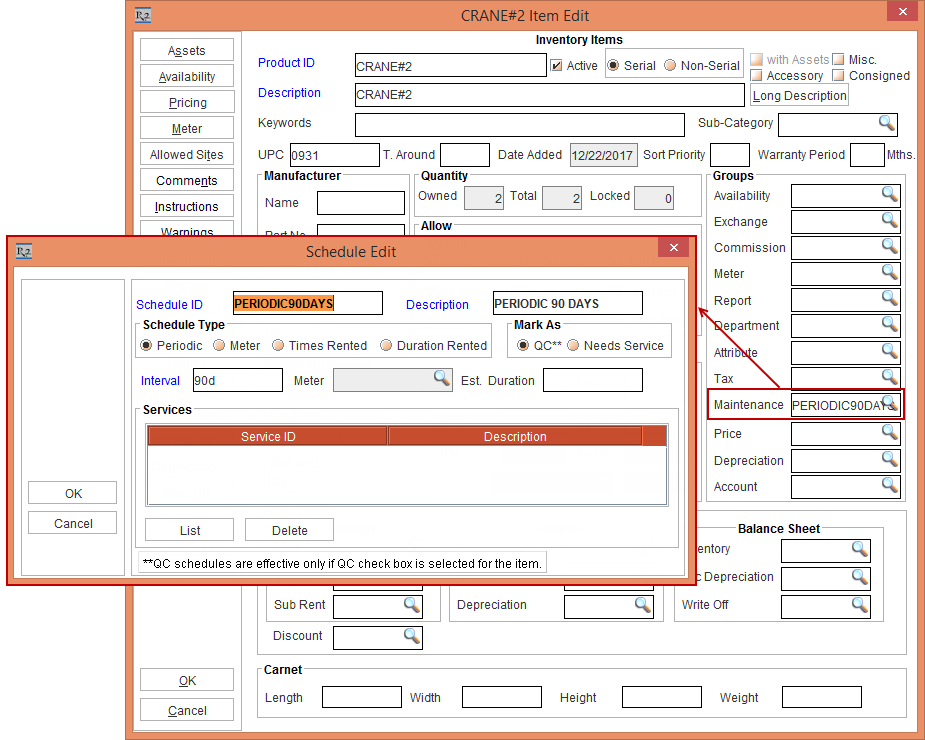Select the Non-Serial radio button
The width and height of the screenshot is (925, 740).
point(670,66)
